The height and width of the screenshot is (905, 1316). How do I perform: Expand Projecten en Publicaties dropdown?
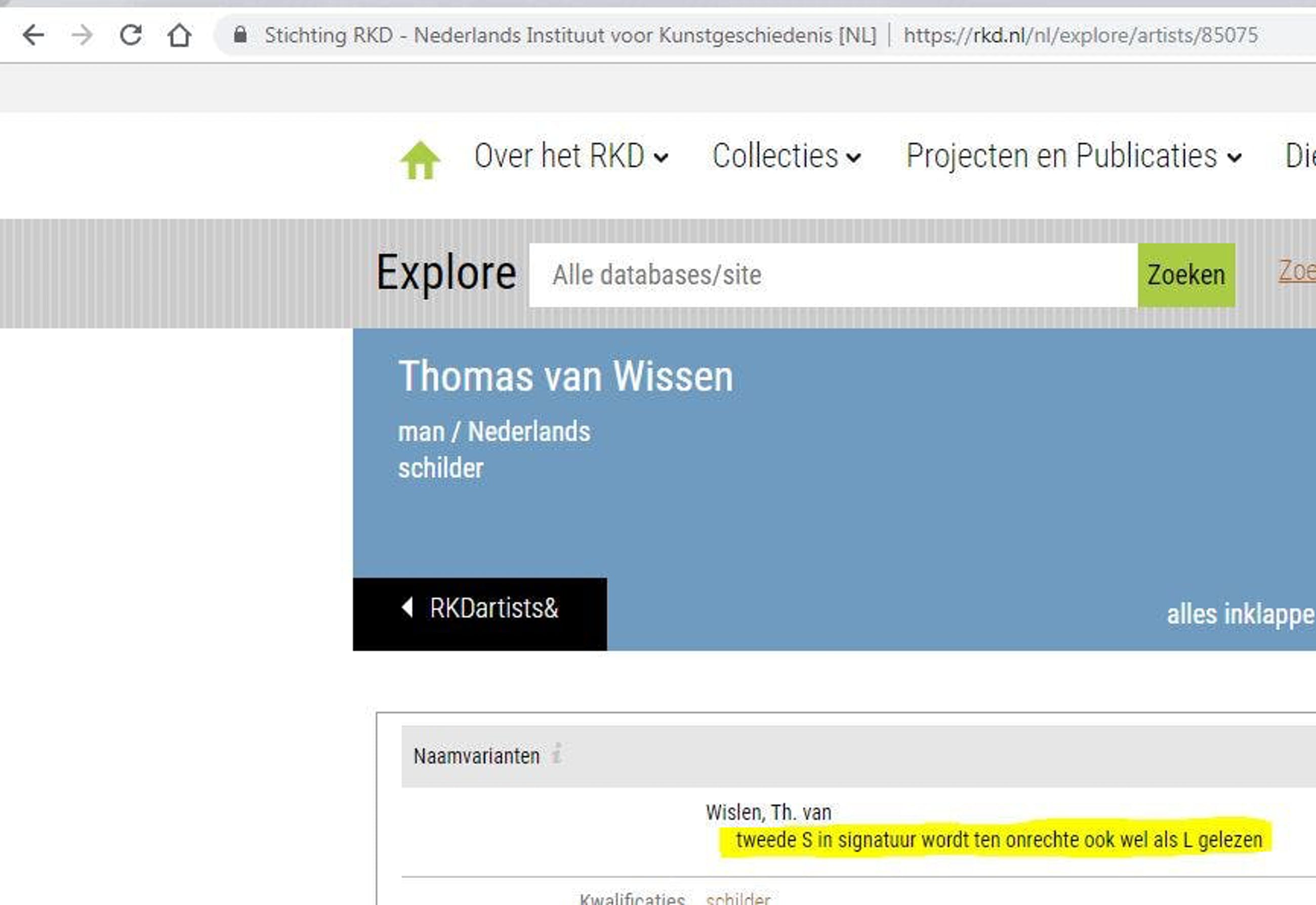pos(1074,156)
